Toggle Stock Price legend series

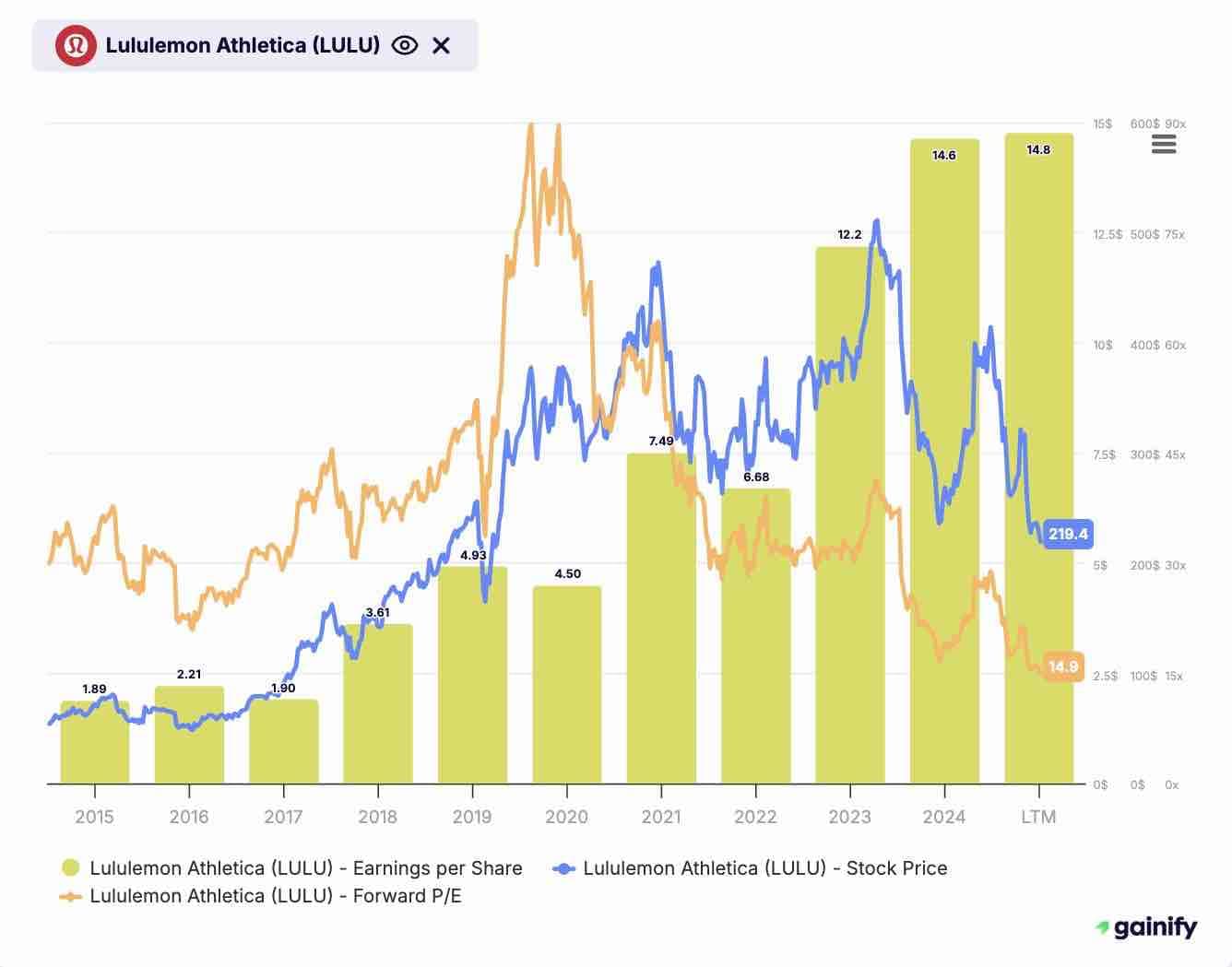point(750,867)
